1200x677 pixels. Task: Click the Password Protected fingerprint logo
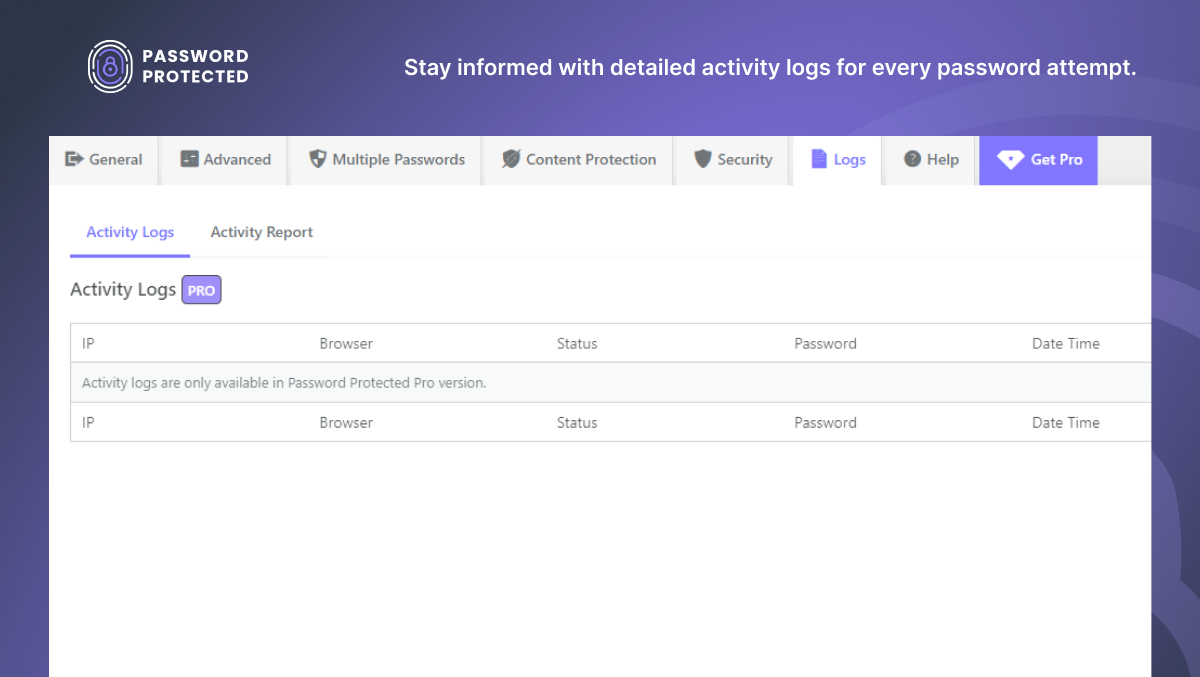pos(110,66)
